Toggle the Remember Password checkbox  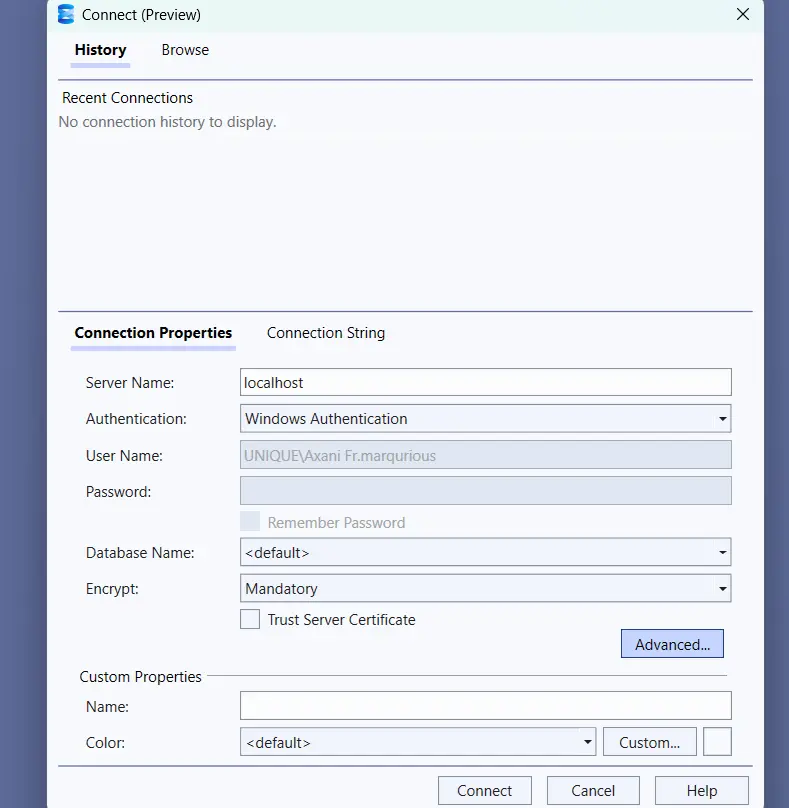tap(250, 521)
